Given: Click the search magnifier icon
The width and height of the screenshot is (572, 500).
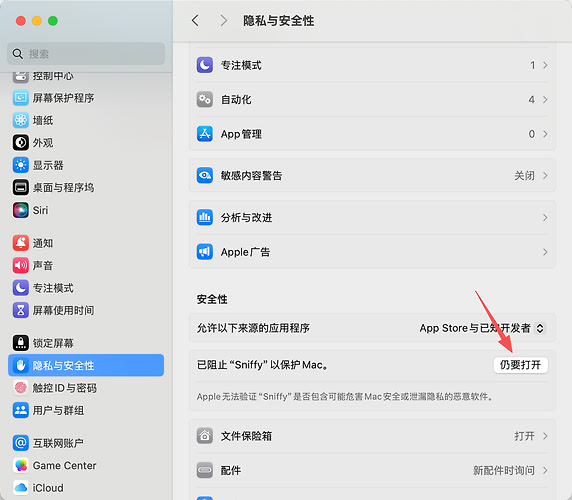Looking at the screenshot, I should click(18, 54).
